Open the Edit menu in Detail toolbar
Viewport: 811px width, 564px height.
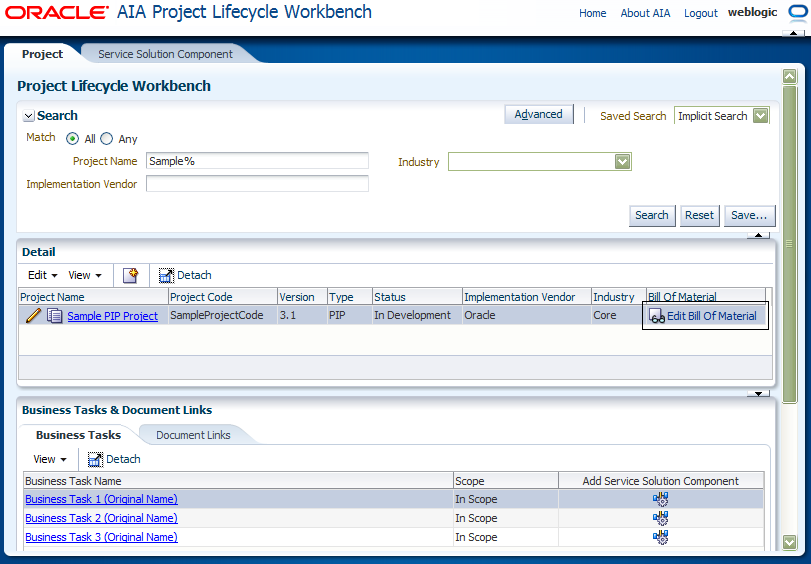[42, 275]
